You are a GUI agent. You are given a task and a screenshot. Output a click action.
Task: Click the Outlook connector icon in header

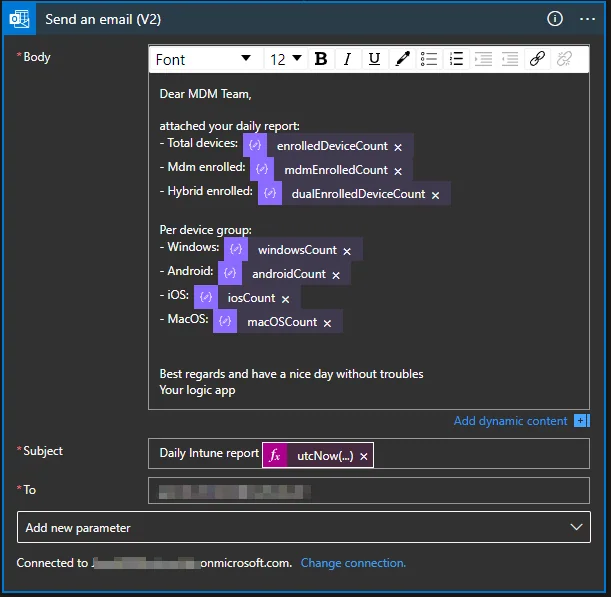19,19
